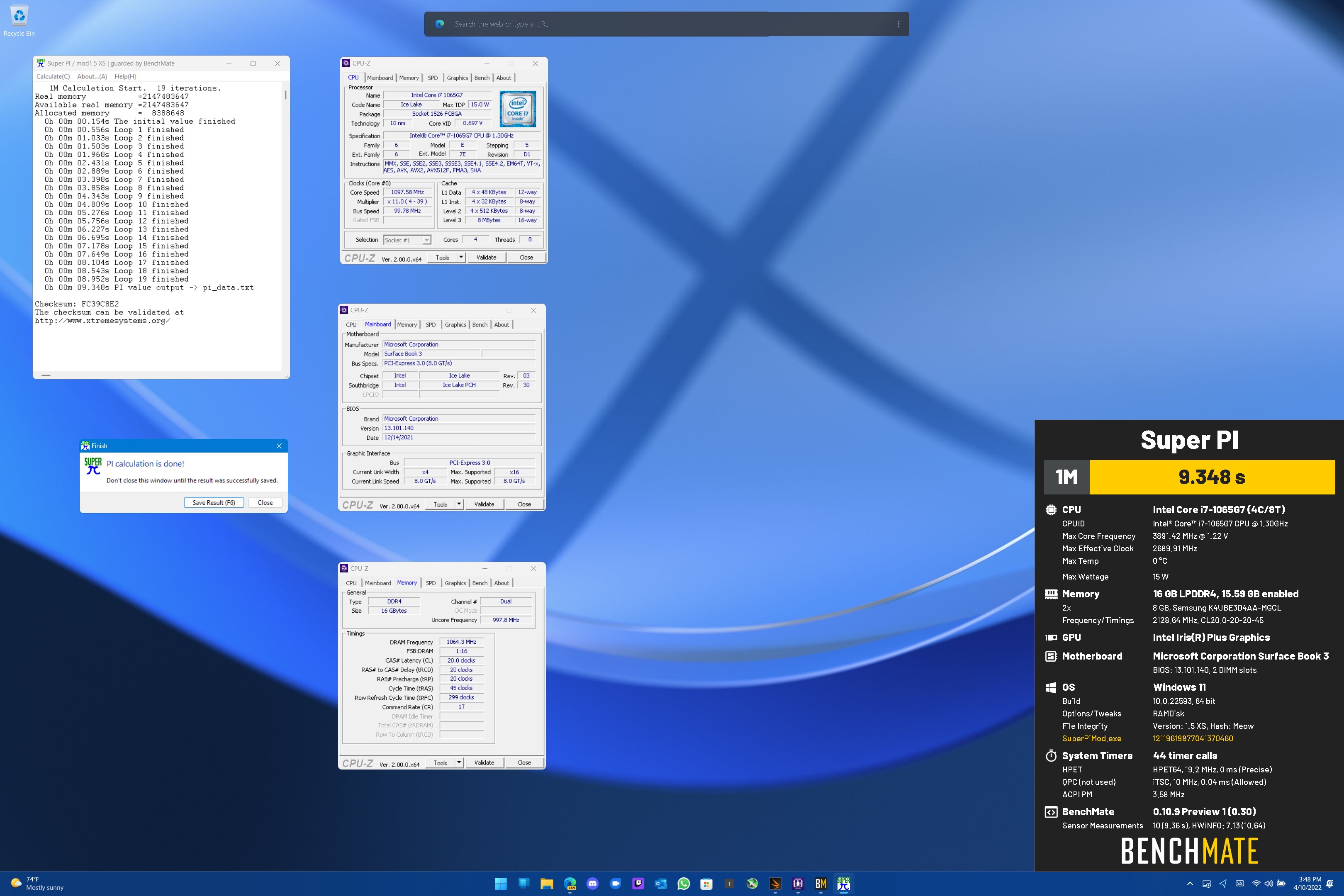
Task: Click DRAM Frequency 1064.3 MHz value
Action: (461, 642)
